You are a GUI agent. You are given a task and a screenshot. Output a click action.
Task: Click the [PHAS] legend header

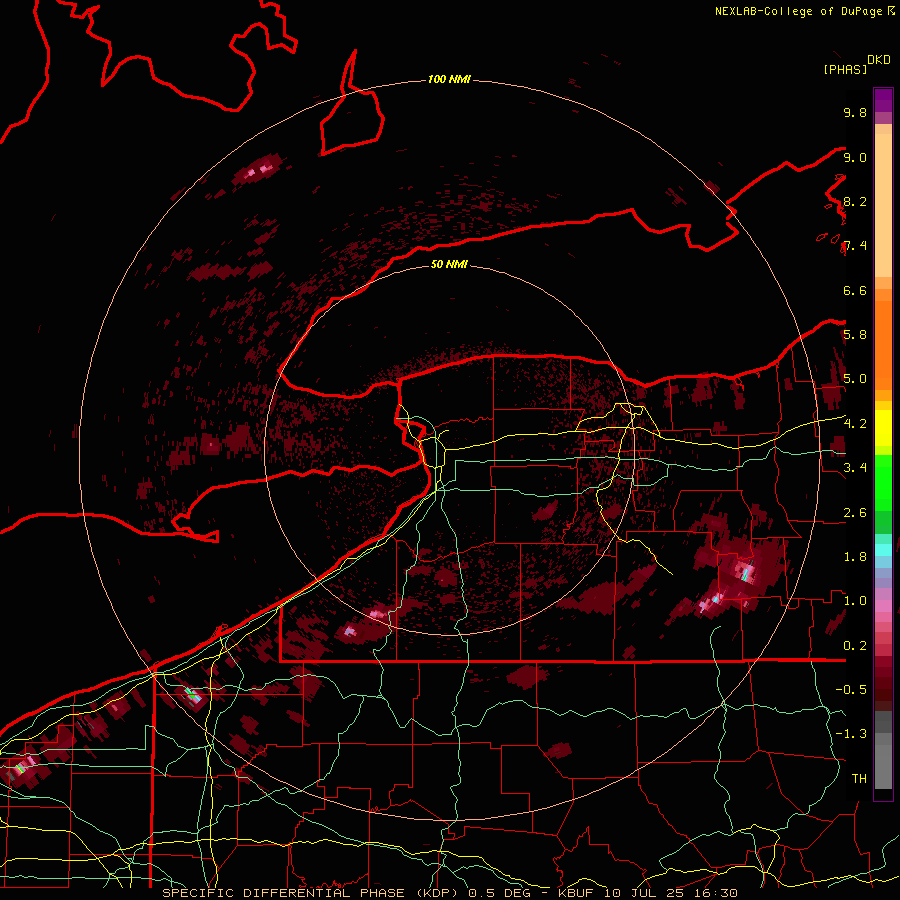[x=845, y=69]
